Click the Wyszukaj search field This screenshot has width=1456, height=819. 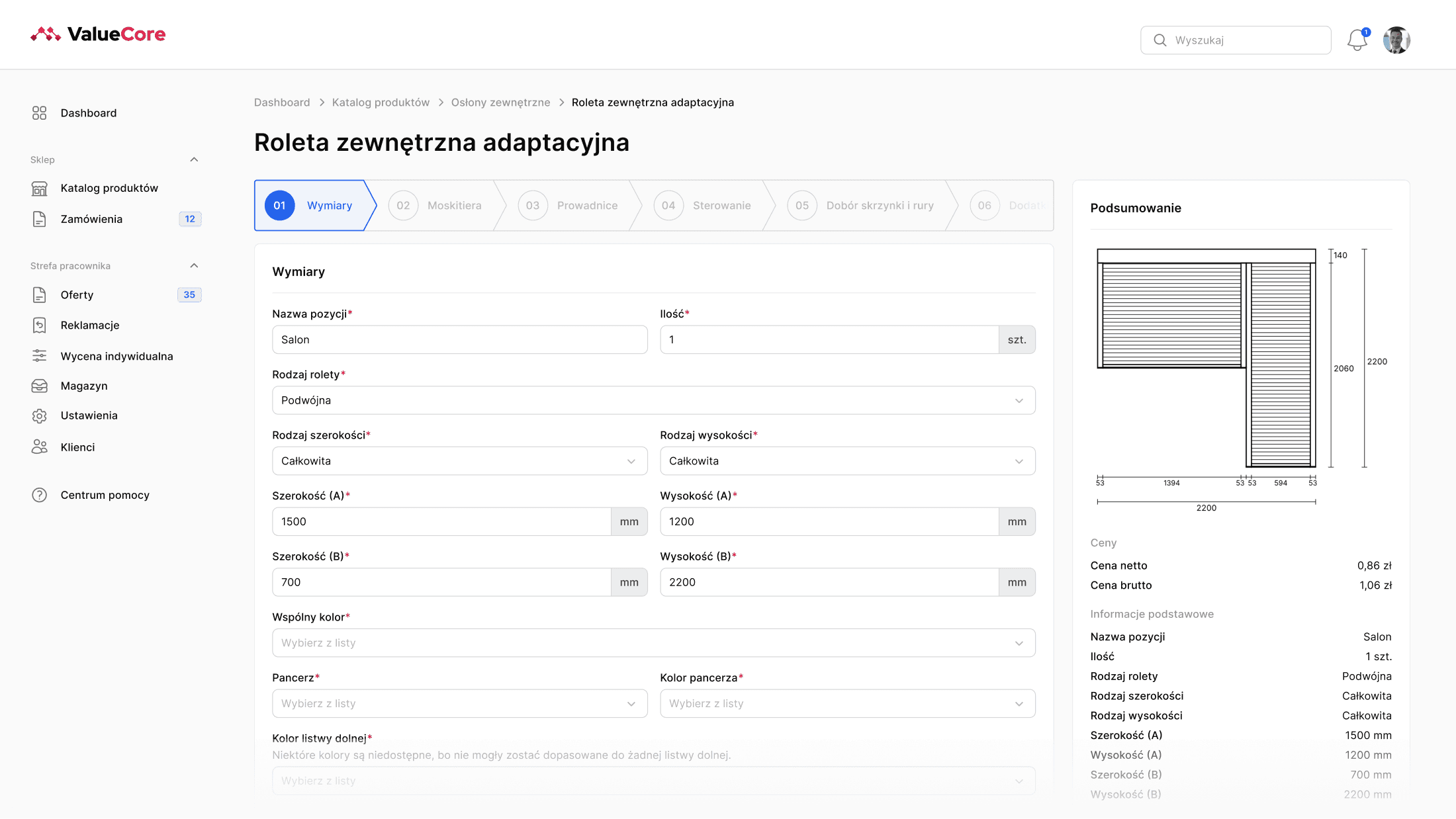click(x=1235, y=40)
